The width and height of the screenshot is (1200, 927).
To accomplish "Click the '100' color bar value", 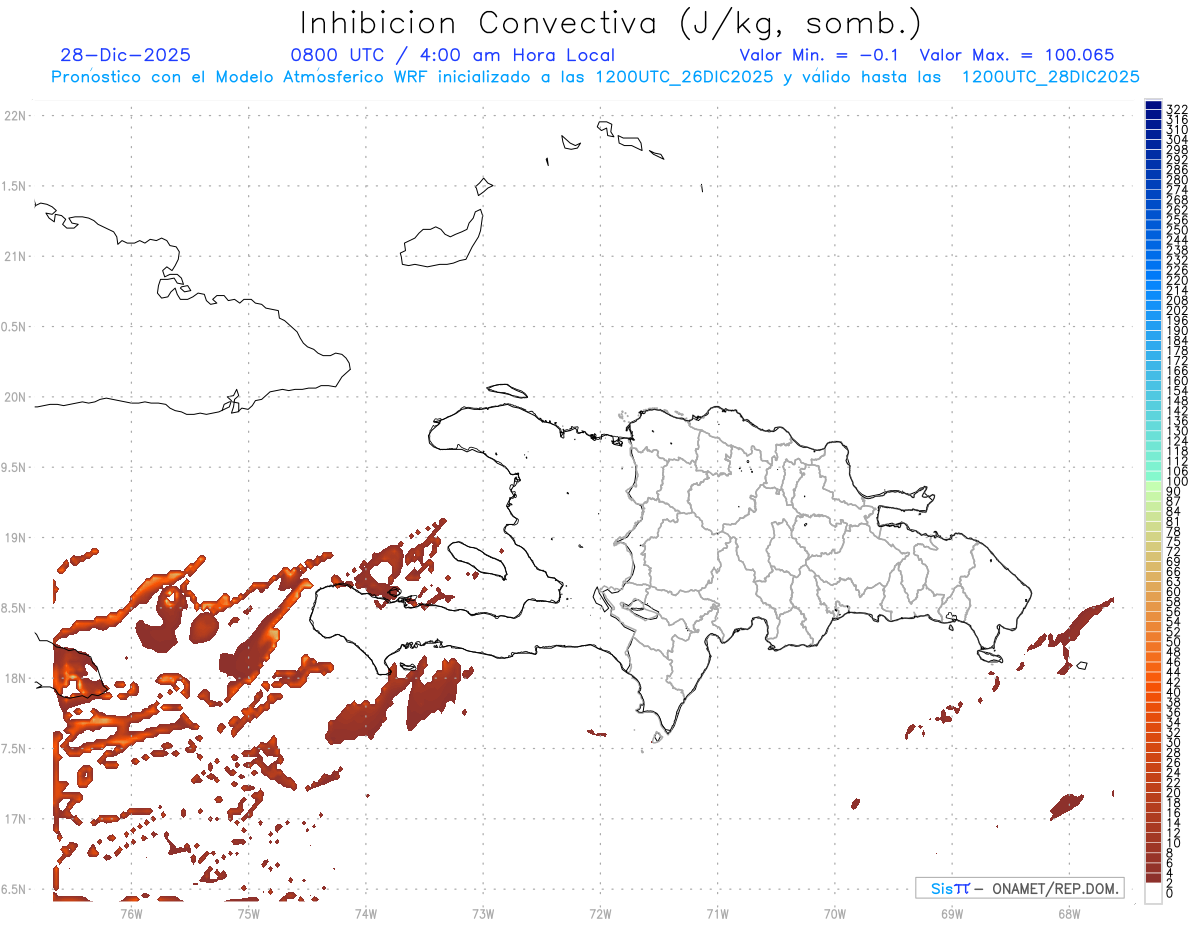I will (1176, 482).
